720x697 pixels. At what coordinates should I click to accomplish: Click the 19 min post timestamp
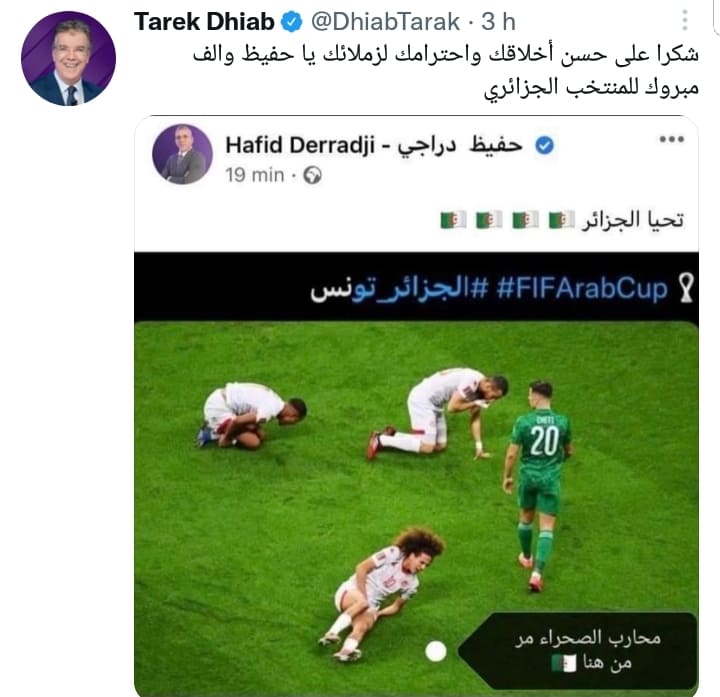pyautogui.click(x=254, y=175)
